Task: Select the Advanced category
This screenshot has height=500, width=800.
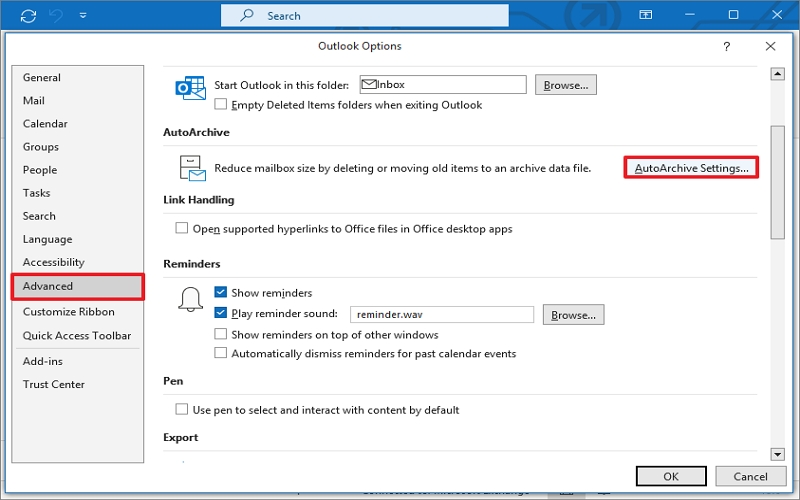Action: pos(78,286)
